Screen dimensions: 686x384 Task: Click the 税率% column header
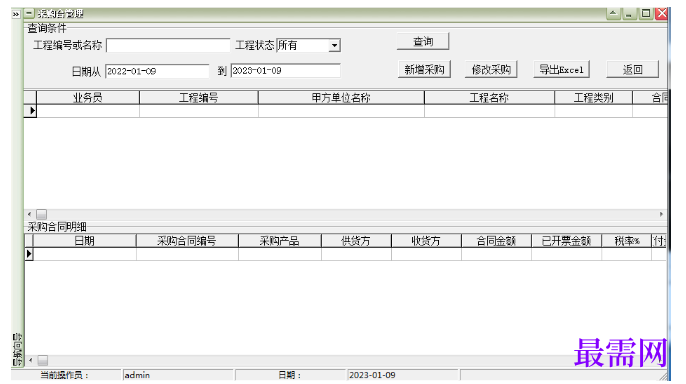(626, 241)
